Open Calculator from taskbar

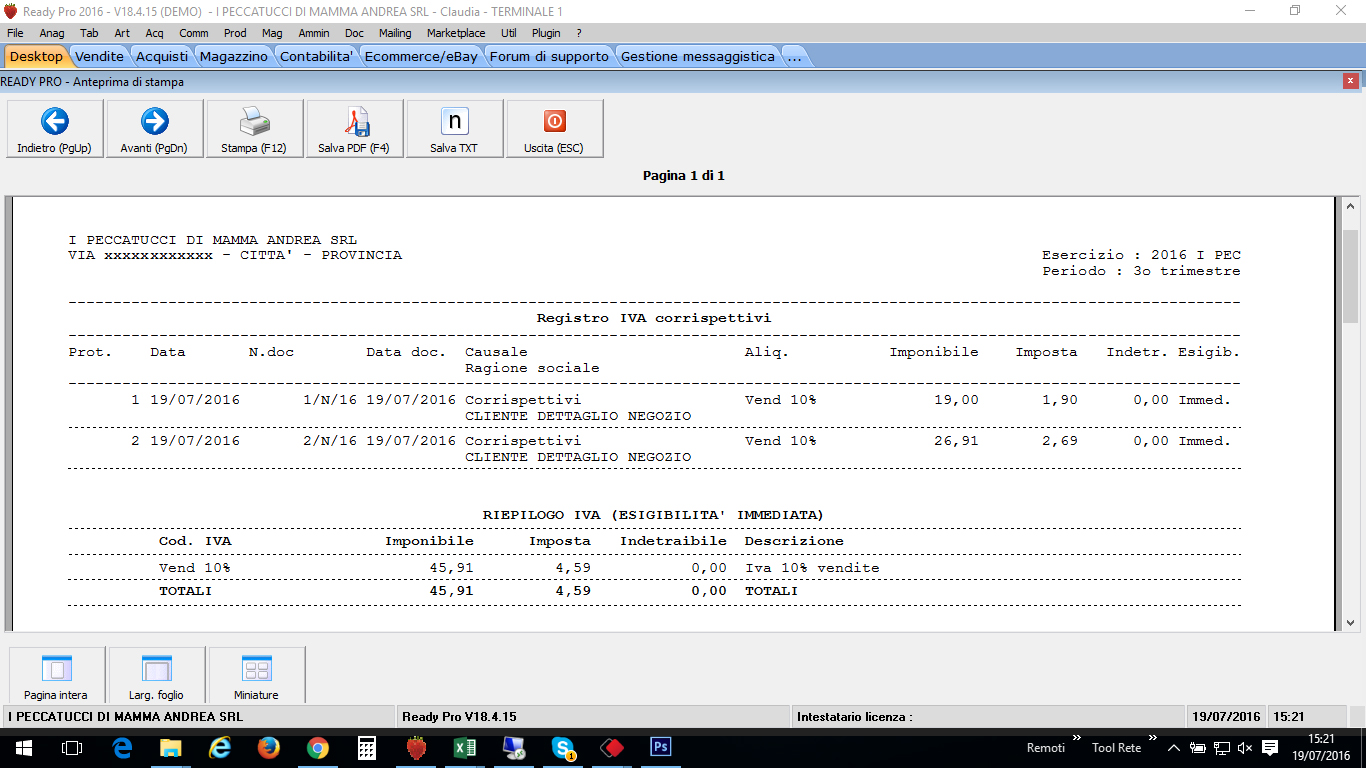pyautogui.click(x=367, y=748)
